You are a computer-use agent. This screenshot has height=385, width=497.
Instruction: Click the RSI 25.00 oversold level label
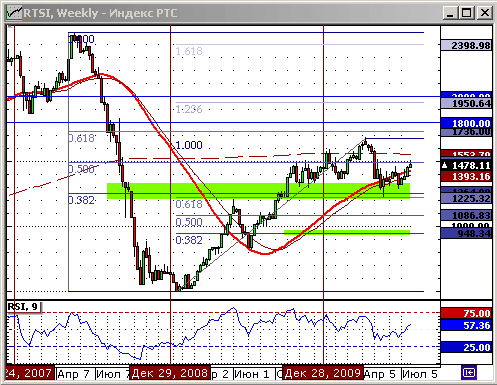tap(467, 347)
